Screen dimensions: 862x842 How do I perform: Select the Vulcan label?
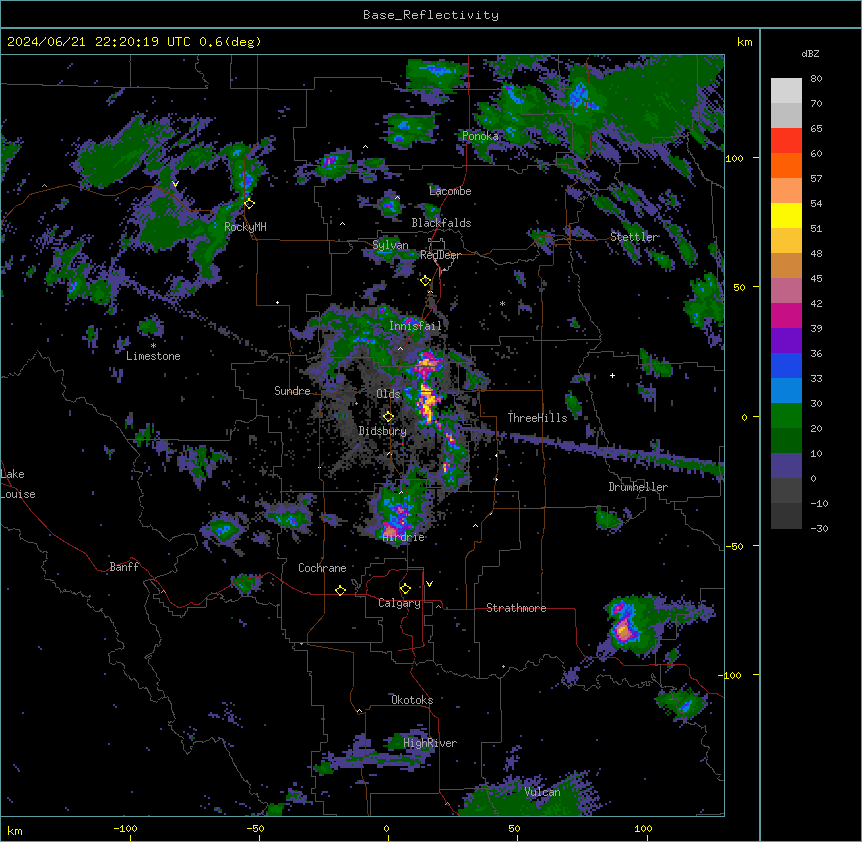click(x=543, y=792)
